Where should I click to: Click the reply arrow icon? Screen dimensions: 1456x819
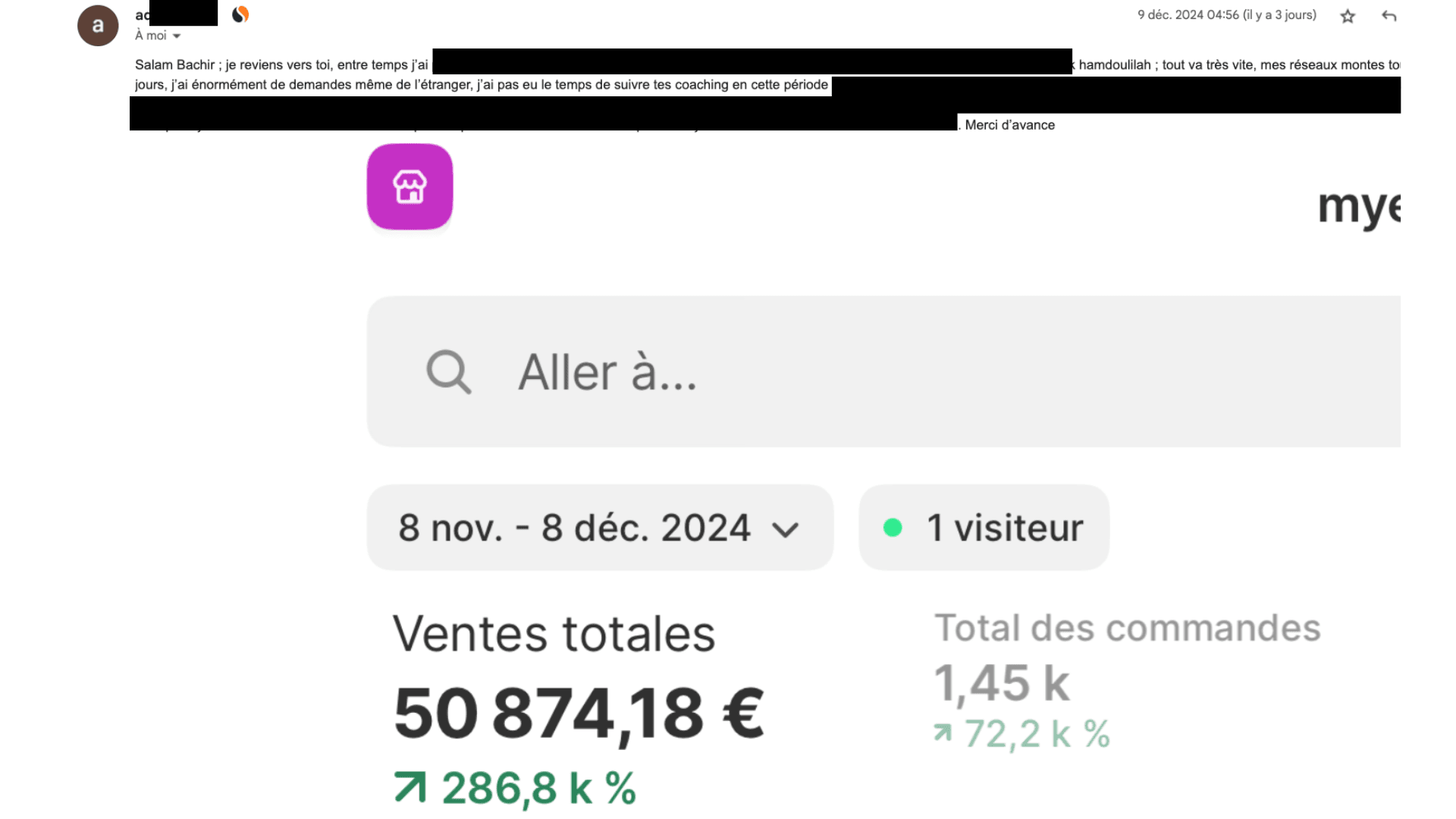point(1389,16)
